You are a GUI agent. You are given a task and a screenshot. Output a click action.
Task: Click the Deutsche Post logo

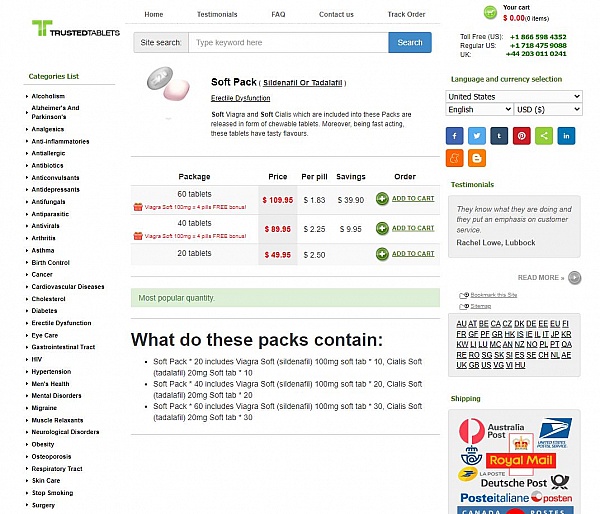[x=525, y=483]
